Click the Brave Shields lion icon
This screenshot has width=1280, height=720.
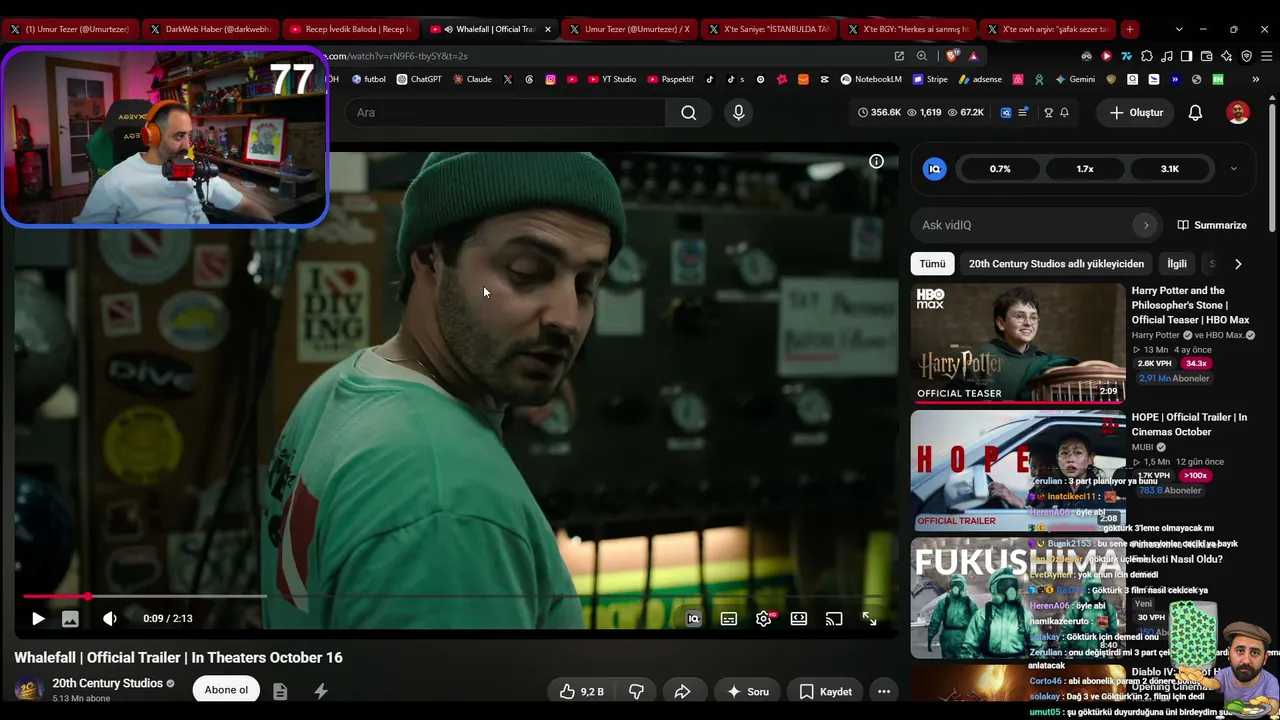click(951, 56)
